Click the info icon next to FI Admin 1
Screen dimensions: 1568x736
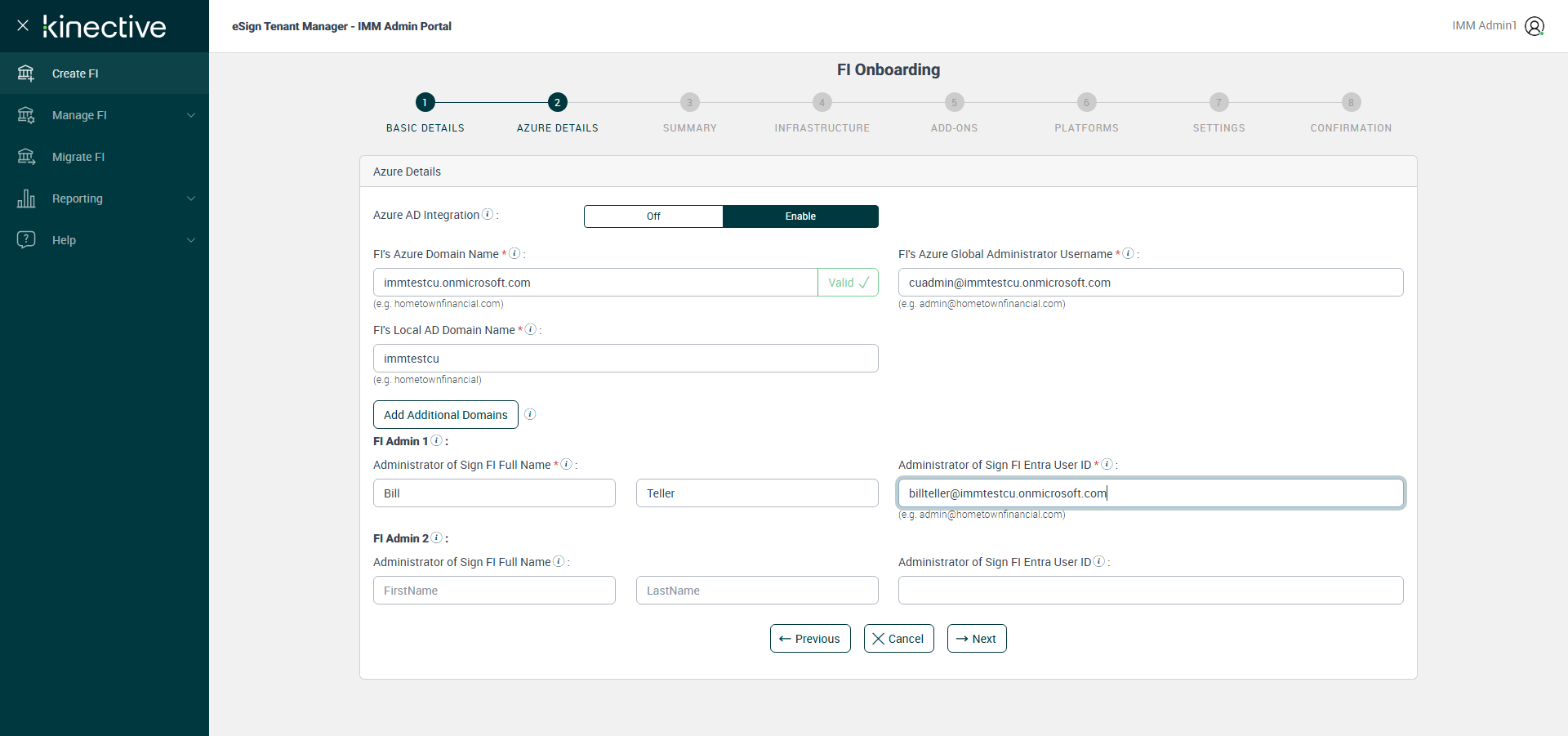coord(437,440)
